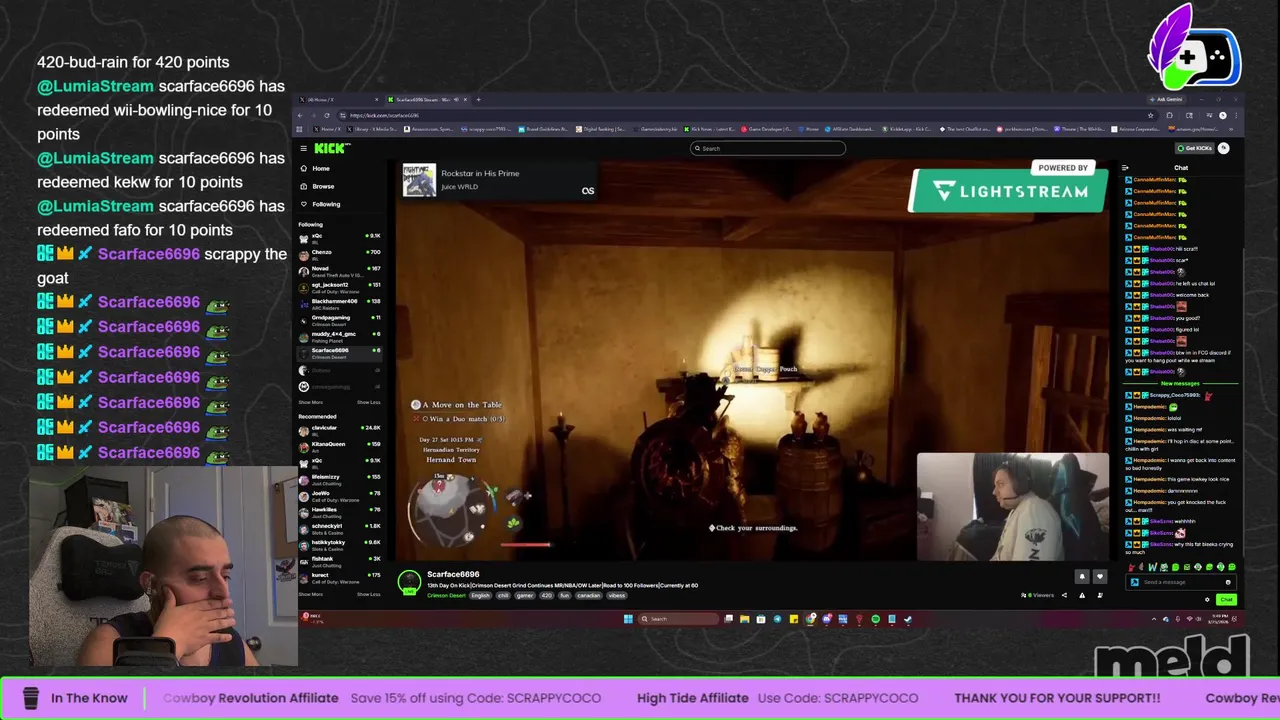Click the English stream tag

[481, 595]
